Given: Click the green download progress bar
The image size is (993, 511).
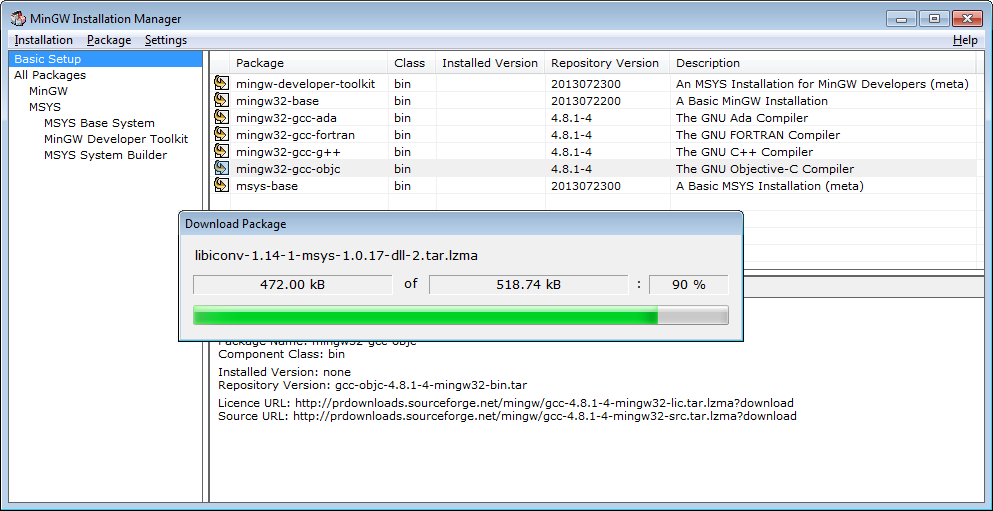Looking at the screenshot, I should tap(460, 315).
